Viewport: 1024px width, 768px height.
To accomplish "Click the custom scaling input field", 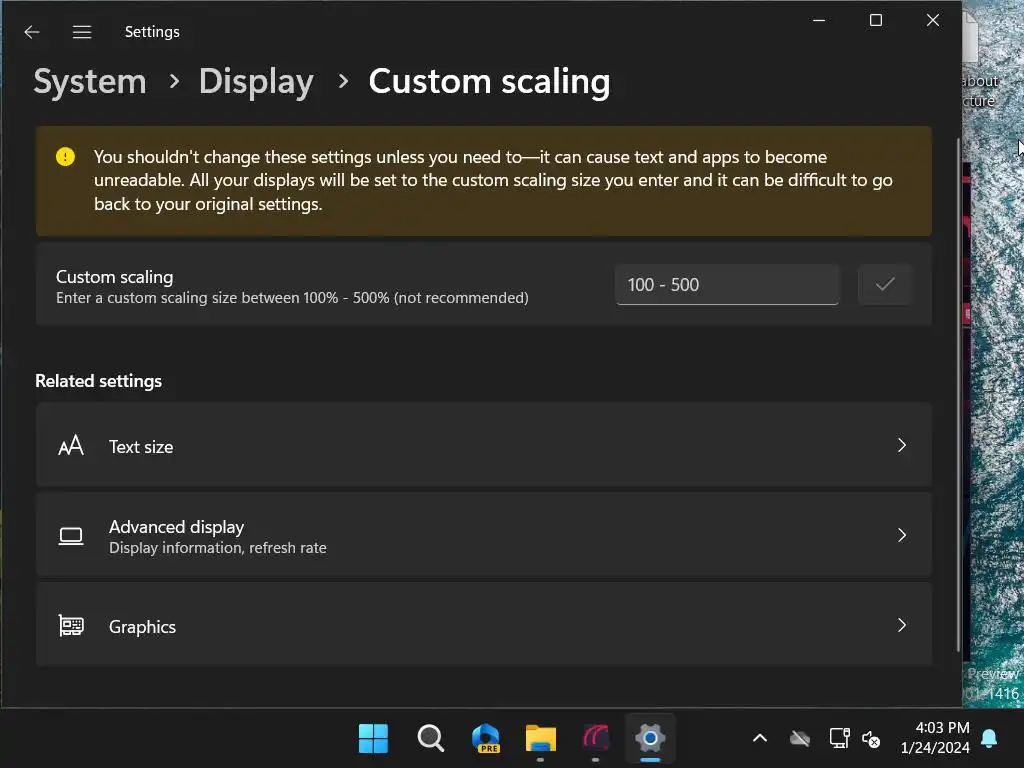I will [x=727, y=285].
